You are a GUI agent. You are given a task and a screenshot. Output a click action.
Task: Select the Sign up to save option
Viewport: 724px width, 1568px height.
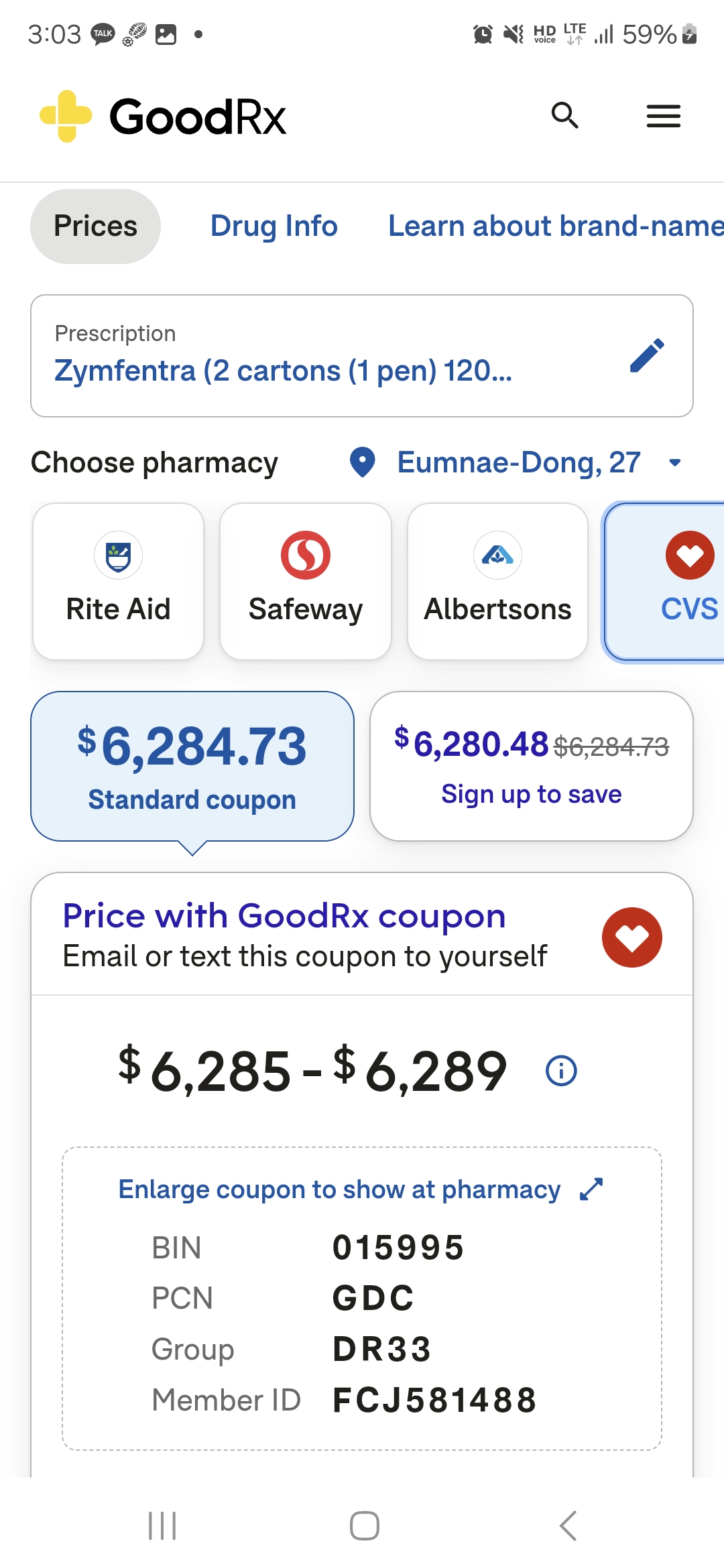[532, 767]
